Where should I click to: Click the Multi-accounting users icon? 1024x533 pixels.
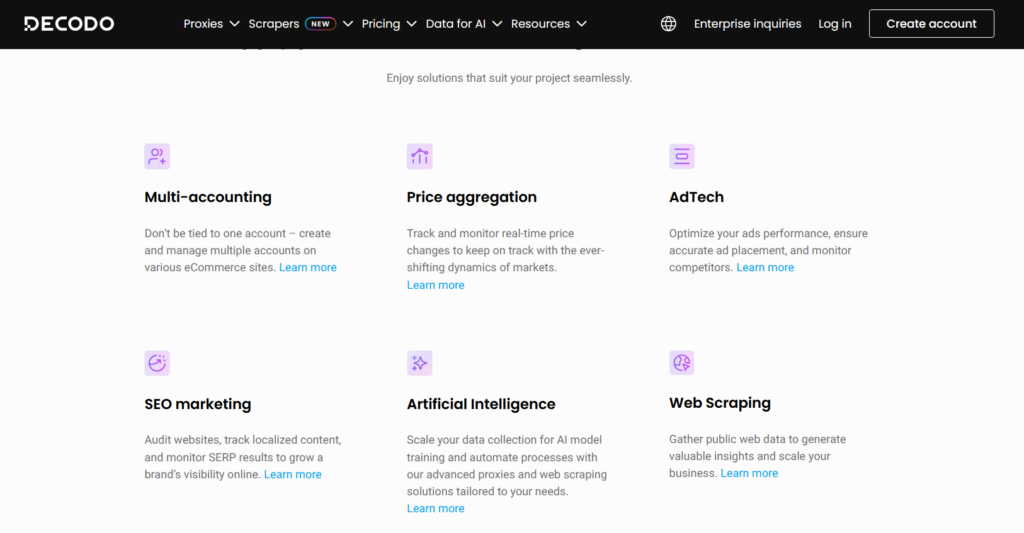[x=157, y=156]
